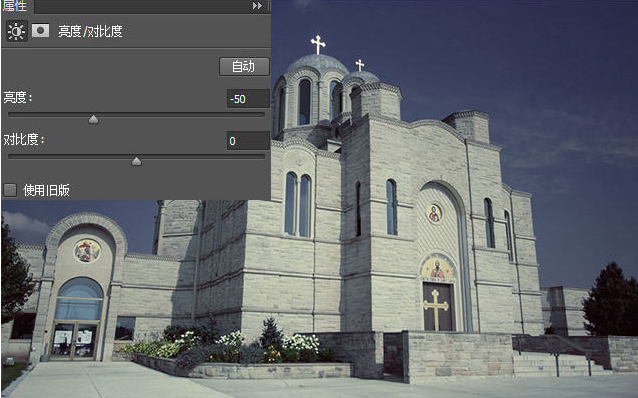Click the 亮度 slider handle

93,119
